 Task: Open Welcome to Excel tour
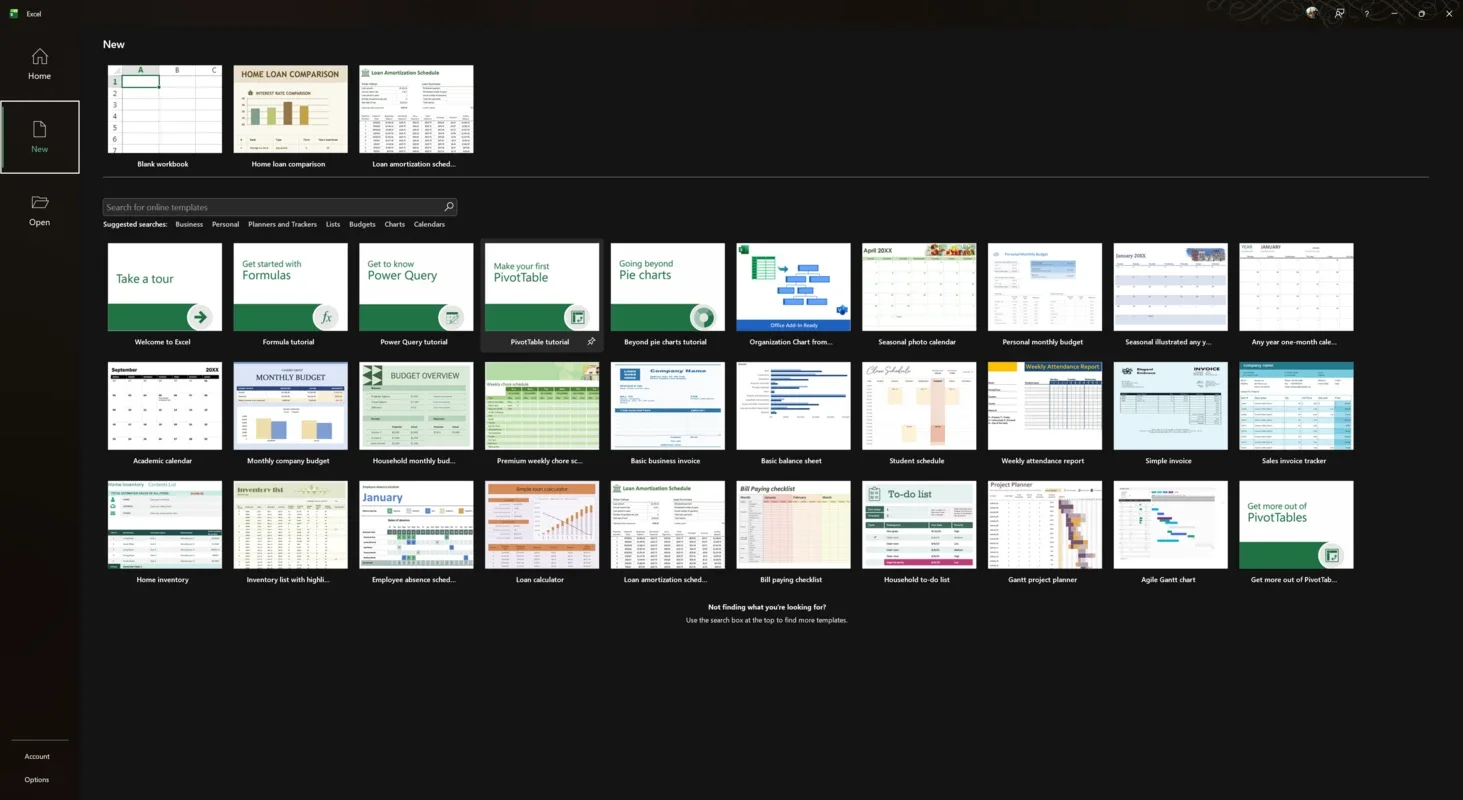coord(164,296)
